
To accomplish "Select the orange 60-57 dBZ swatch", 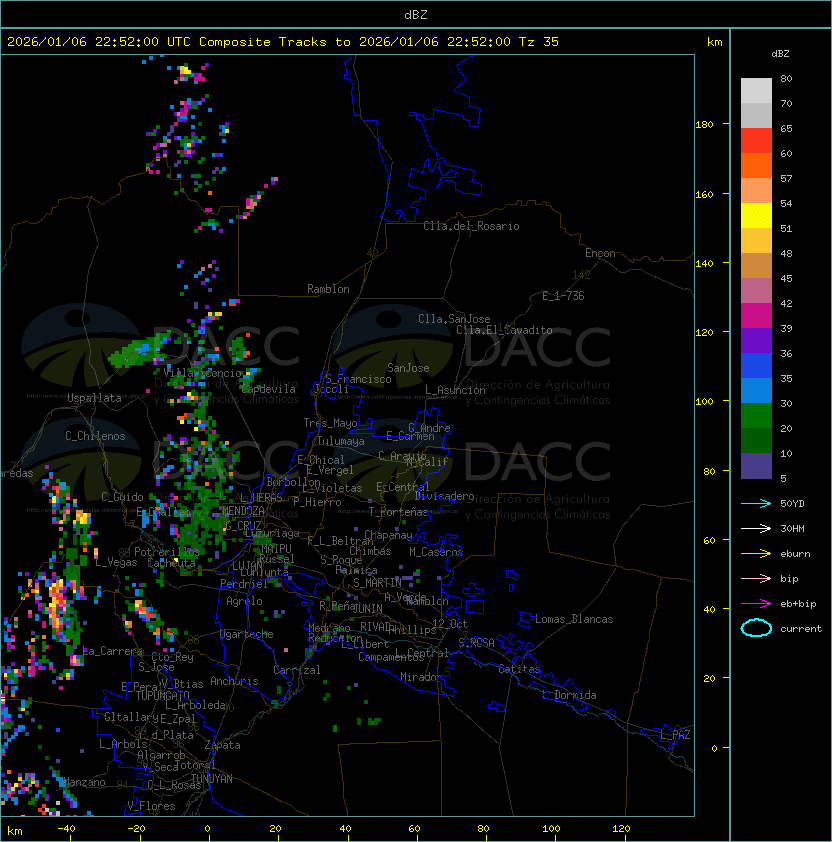I will pyautogui.click(x=756, y=165).
